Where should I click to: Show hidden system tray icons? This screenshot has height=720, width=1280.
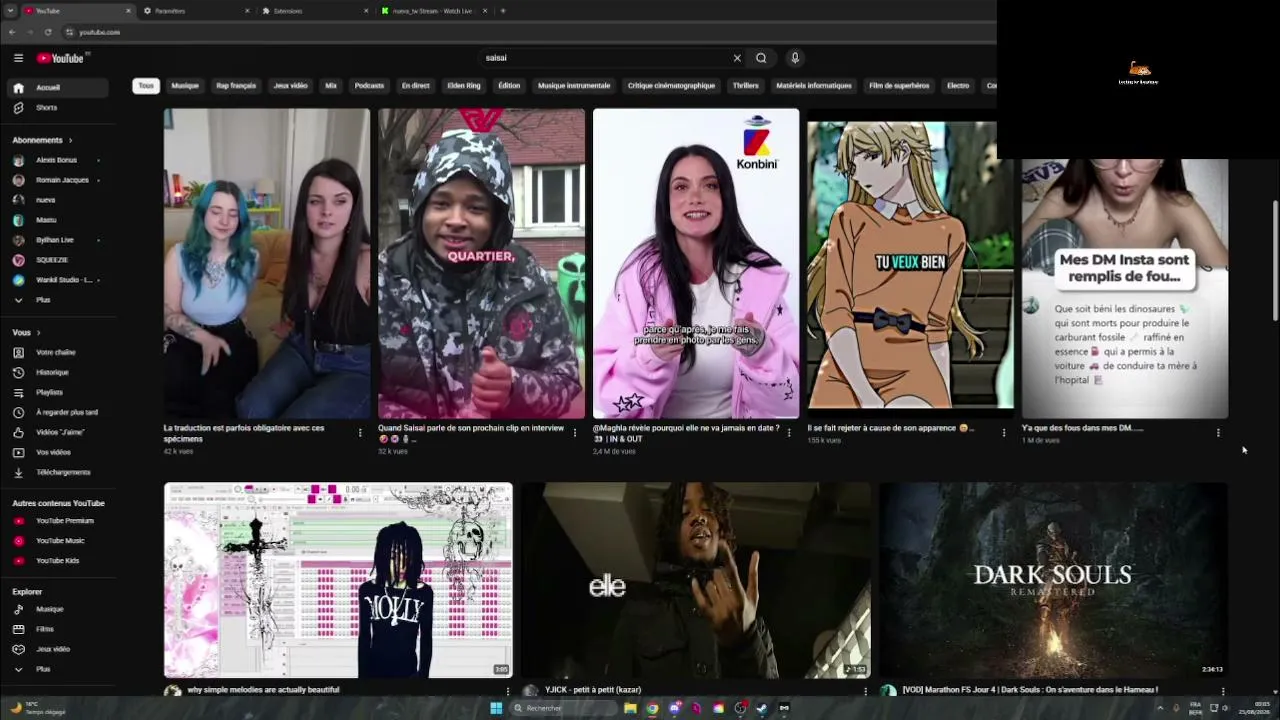pyautogui.click(x=1160, y=708)
